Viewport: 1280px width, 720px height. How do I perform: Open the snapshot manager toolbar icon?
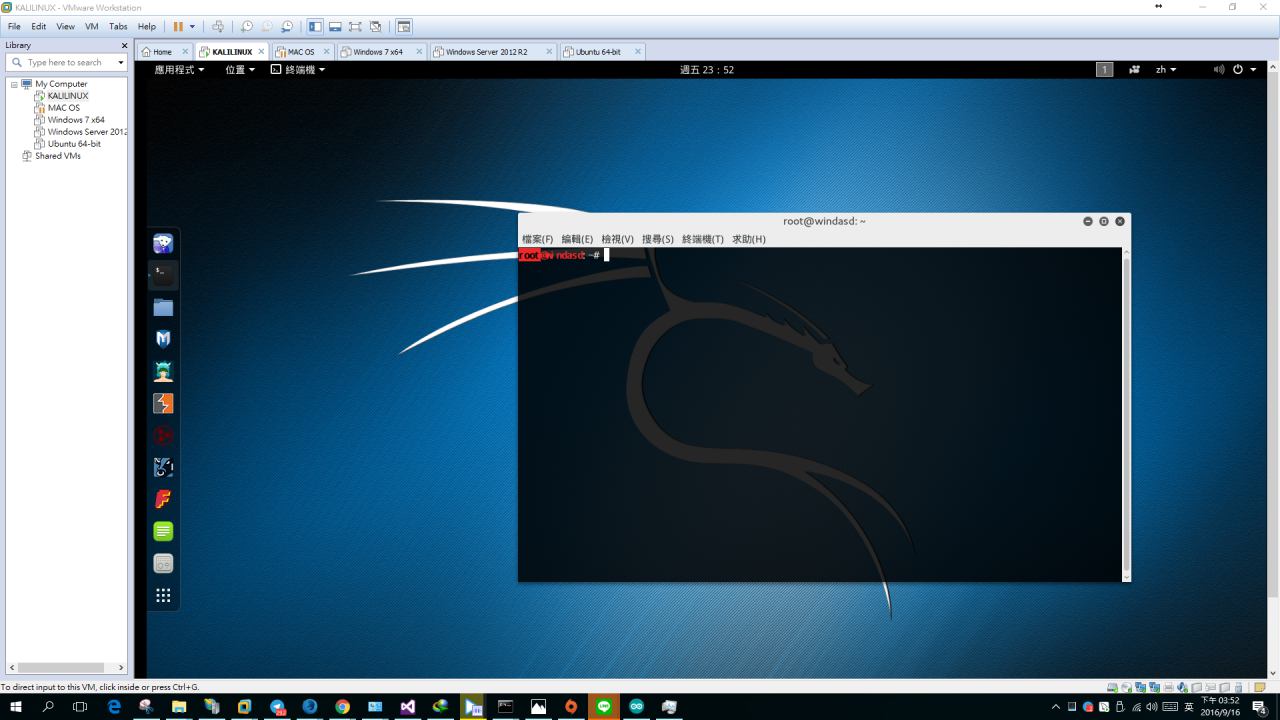click(287, 26)
